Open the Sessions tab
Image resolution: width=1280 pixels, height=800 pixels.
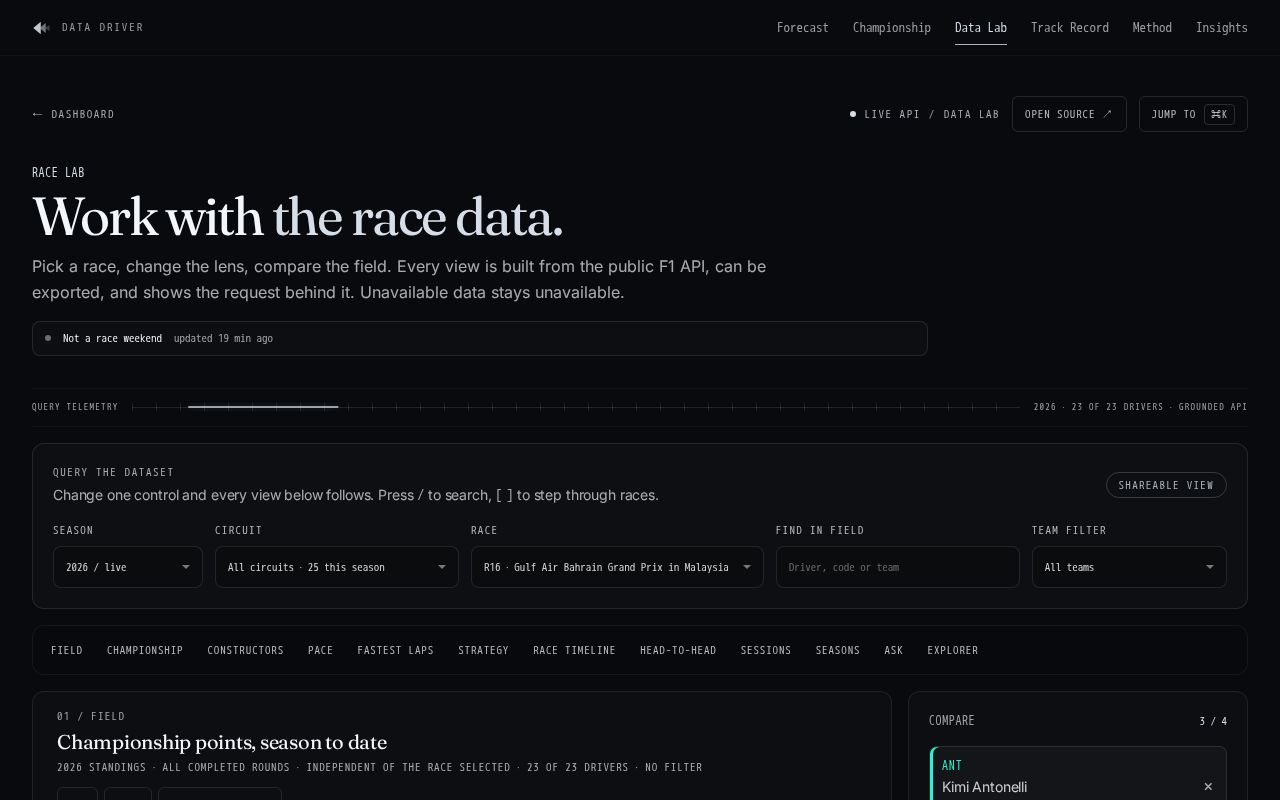(766, 650)
